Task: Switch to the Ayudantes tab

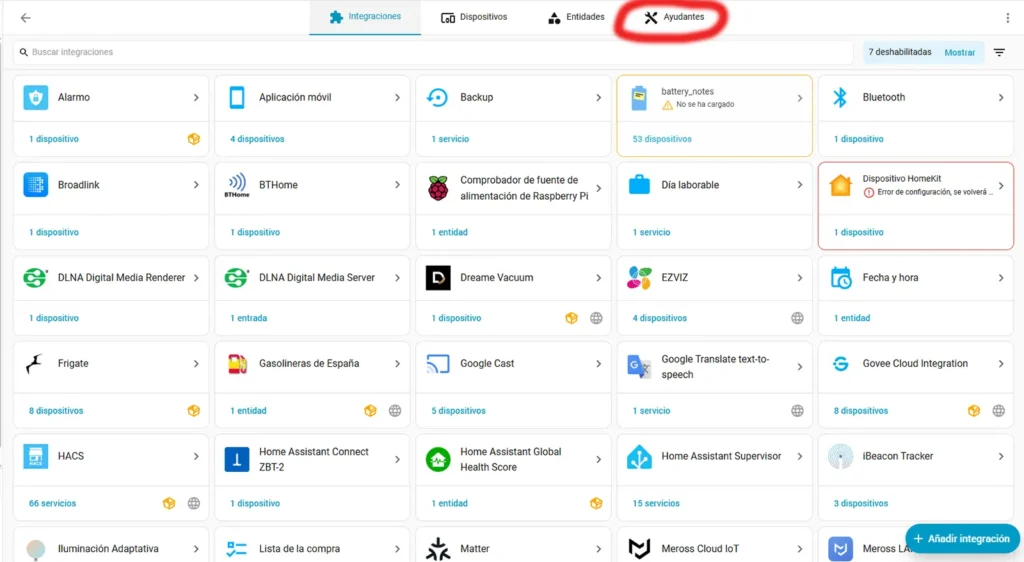Action: (674, 17)
